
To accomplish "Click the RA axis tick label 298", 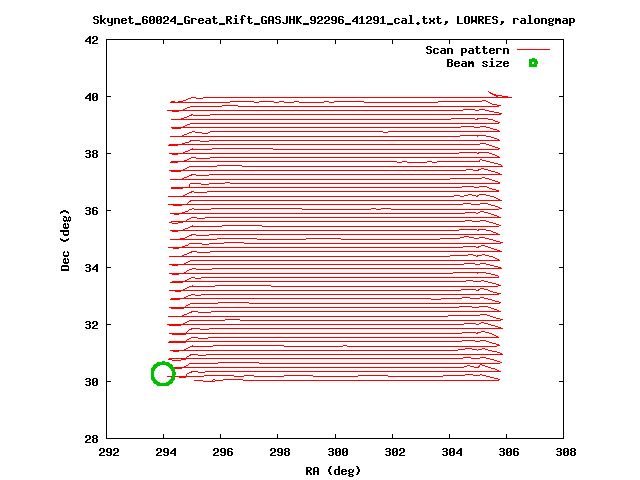I will pyautogui.click(x=280, y=452).
